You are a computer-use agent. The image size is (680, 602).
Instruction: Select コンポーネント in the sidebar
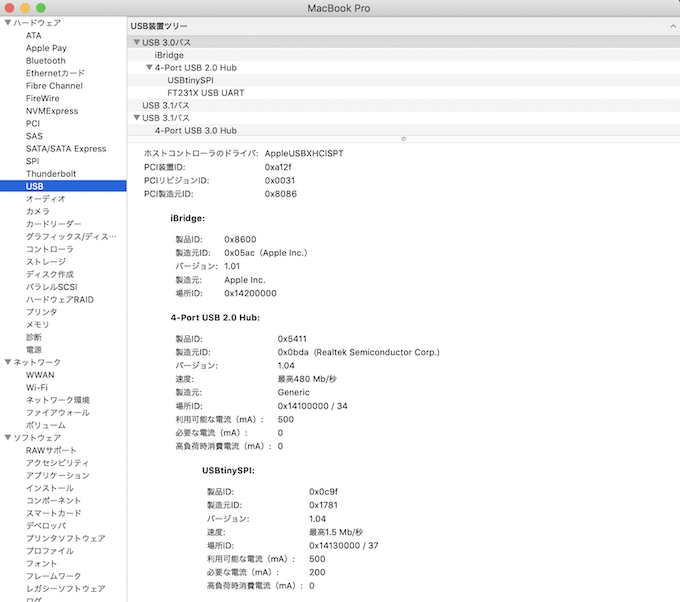coord(53,501)
